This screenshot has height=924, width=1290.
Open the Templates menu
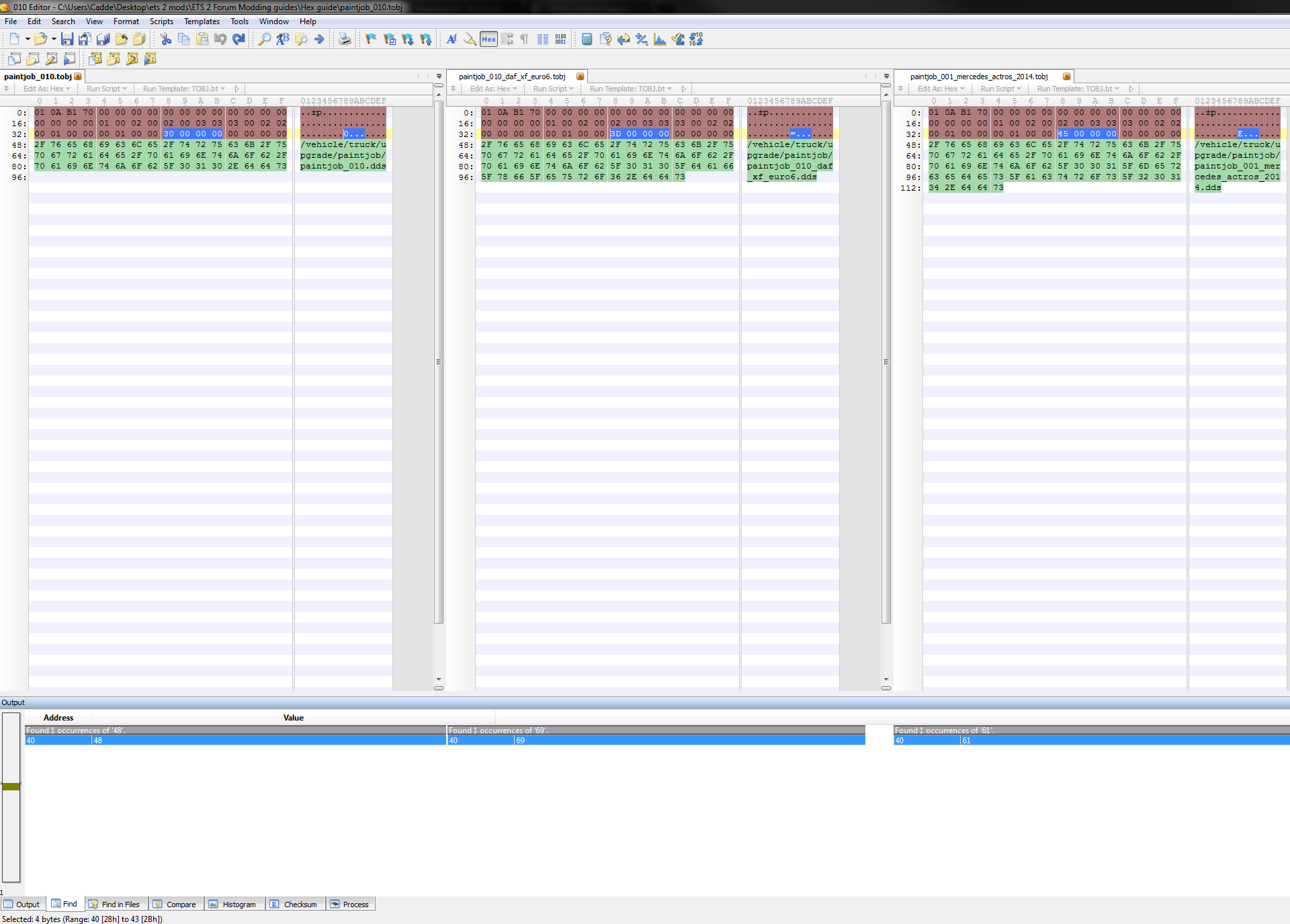(x=202, y=21)
